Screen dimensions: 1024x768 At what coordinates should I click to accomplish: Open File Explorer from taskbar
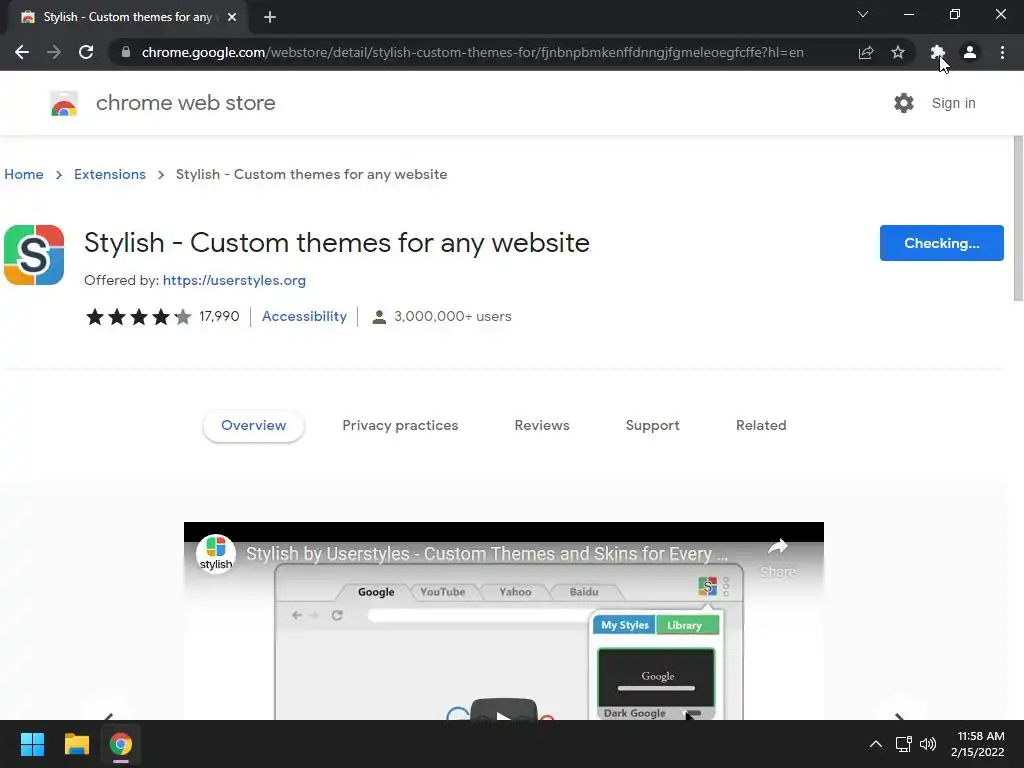click(x=76, y=744)
